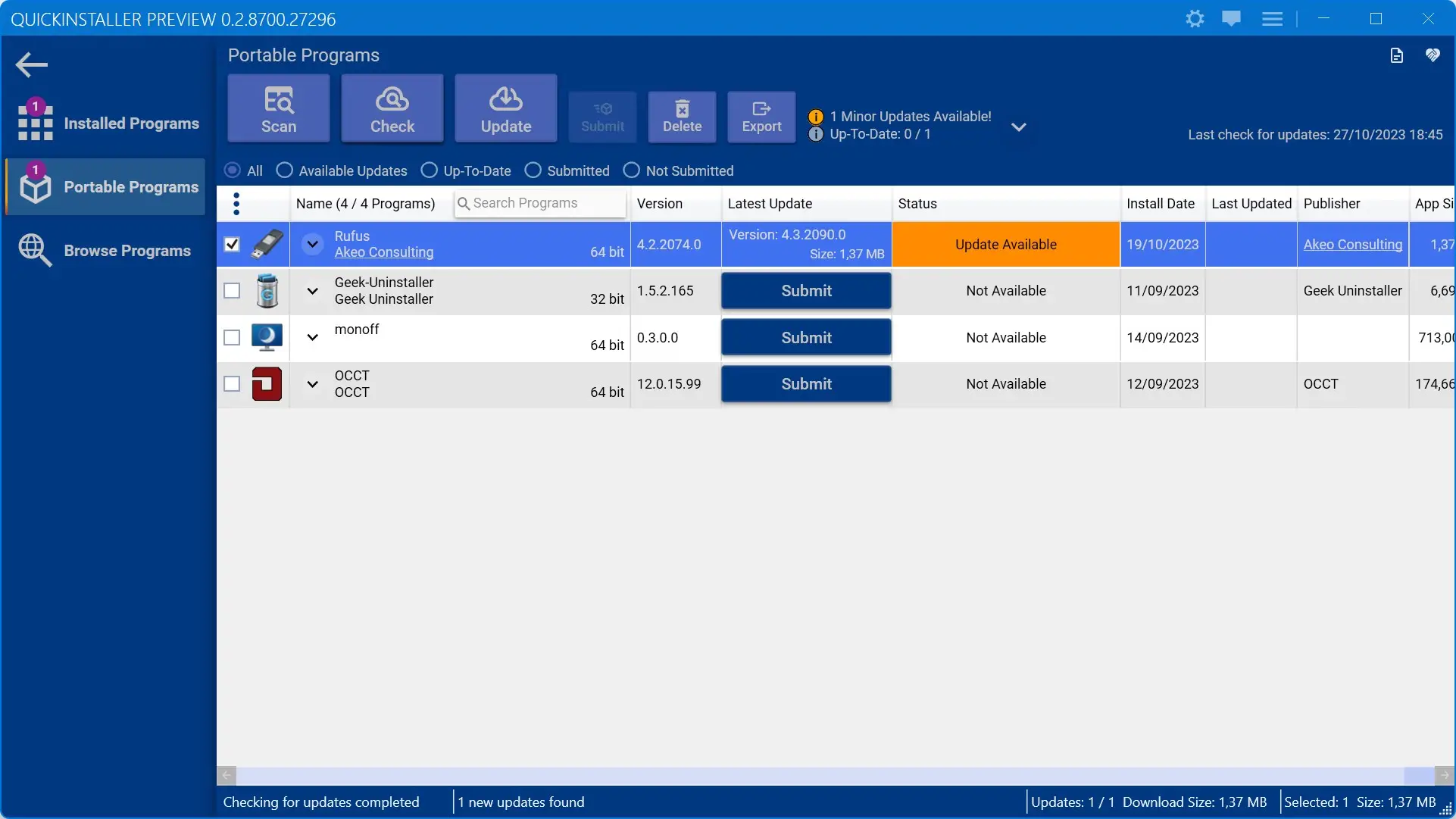Screen dimensions: 1456x819
Task: Select the Submitted filter
Action: (x=533, y=170)
